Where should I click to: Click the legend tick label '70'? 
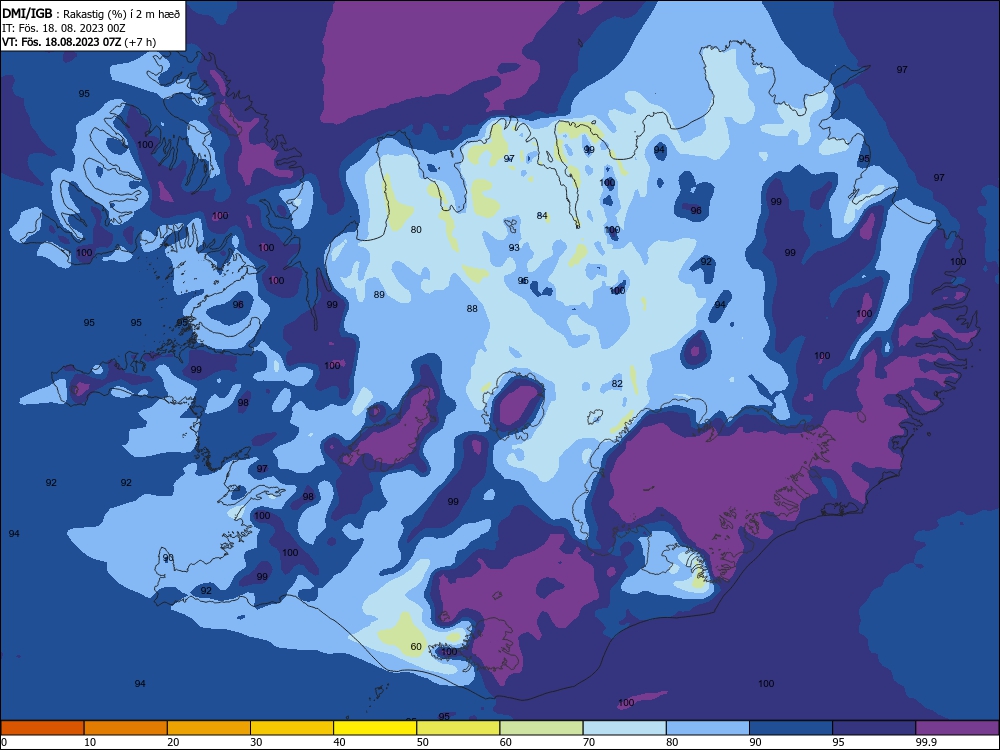589,742
